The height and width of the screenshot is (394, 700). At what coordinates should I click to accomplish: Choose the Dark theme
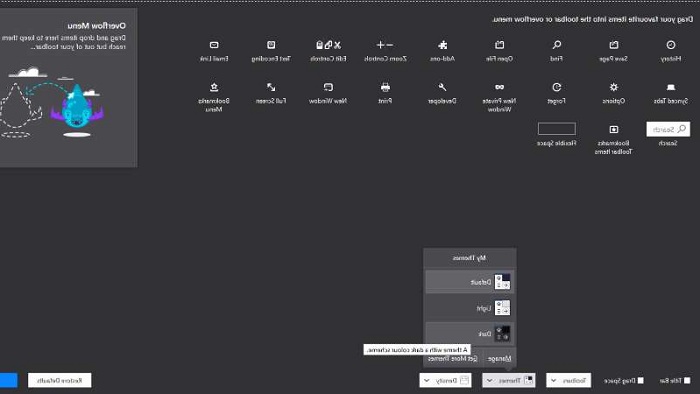coord(470,333)
